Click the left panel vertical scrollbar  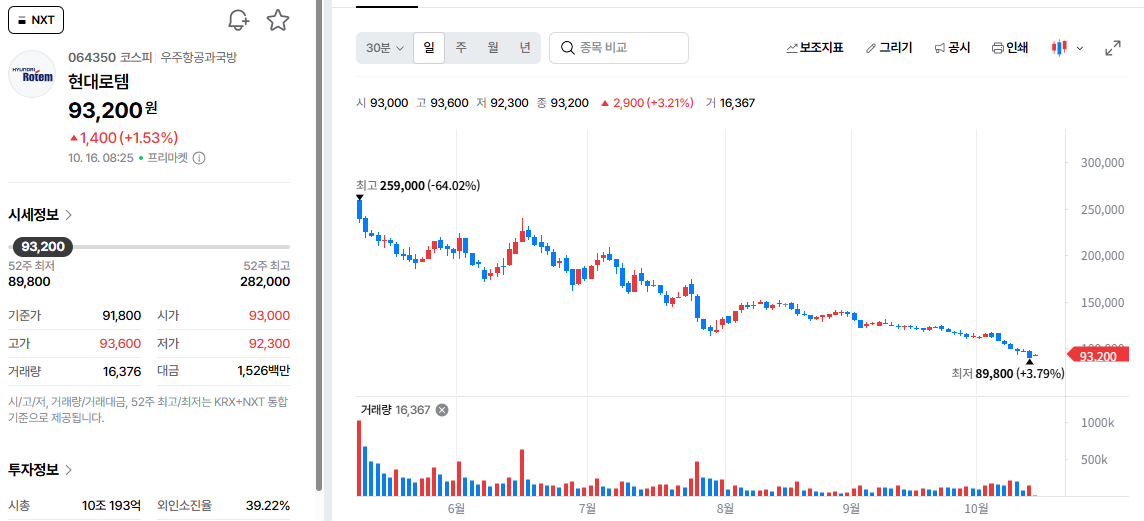319,244
